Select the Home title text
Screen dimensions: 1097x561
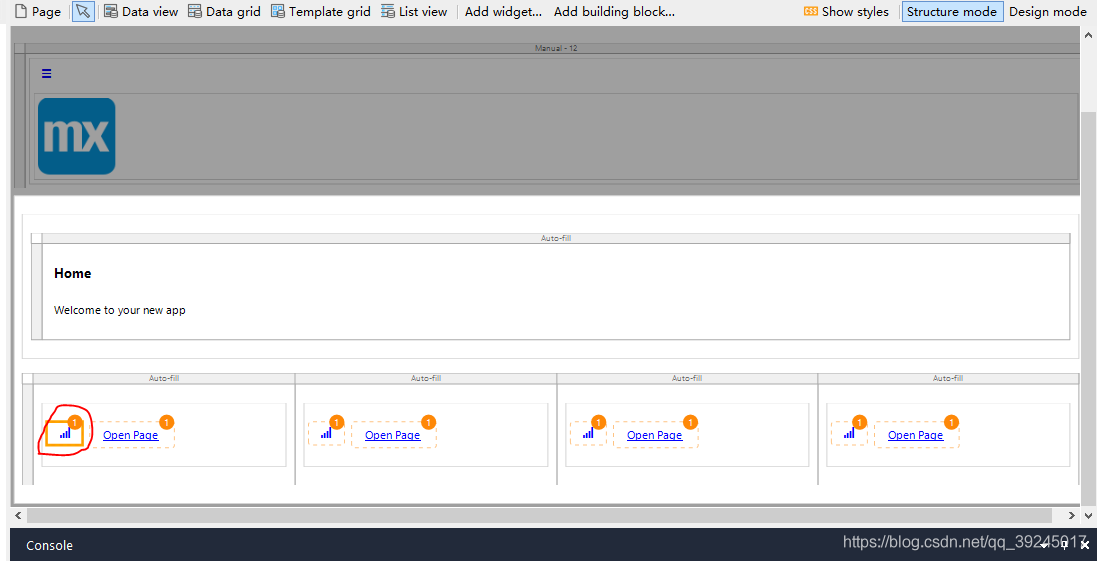point(73,273)
